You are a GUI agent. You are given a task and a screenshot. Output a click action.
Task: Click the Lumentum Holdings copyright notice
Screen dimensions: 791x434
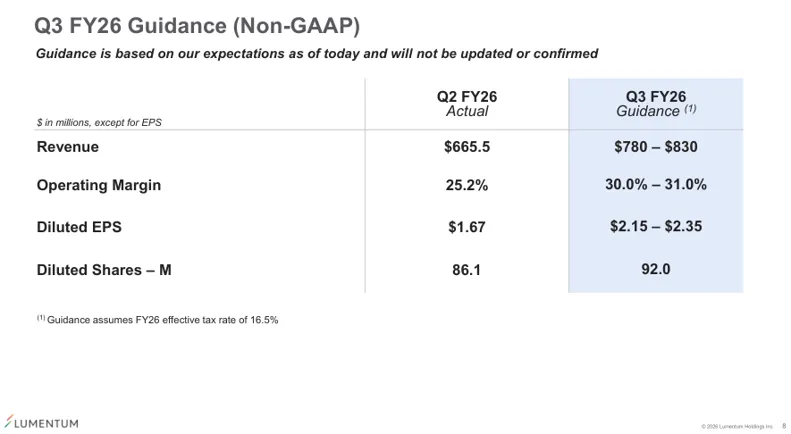click(x=737, y=426)
